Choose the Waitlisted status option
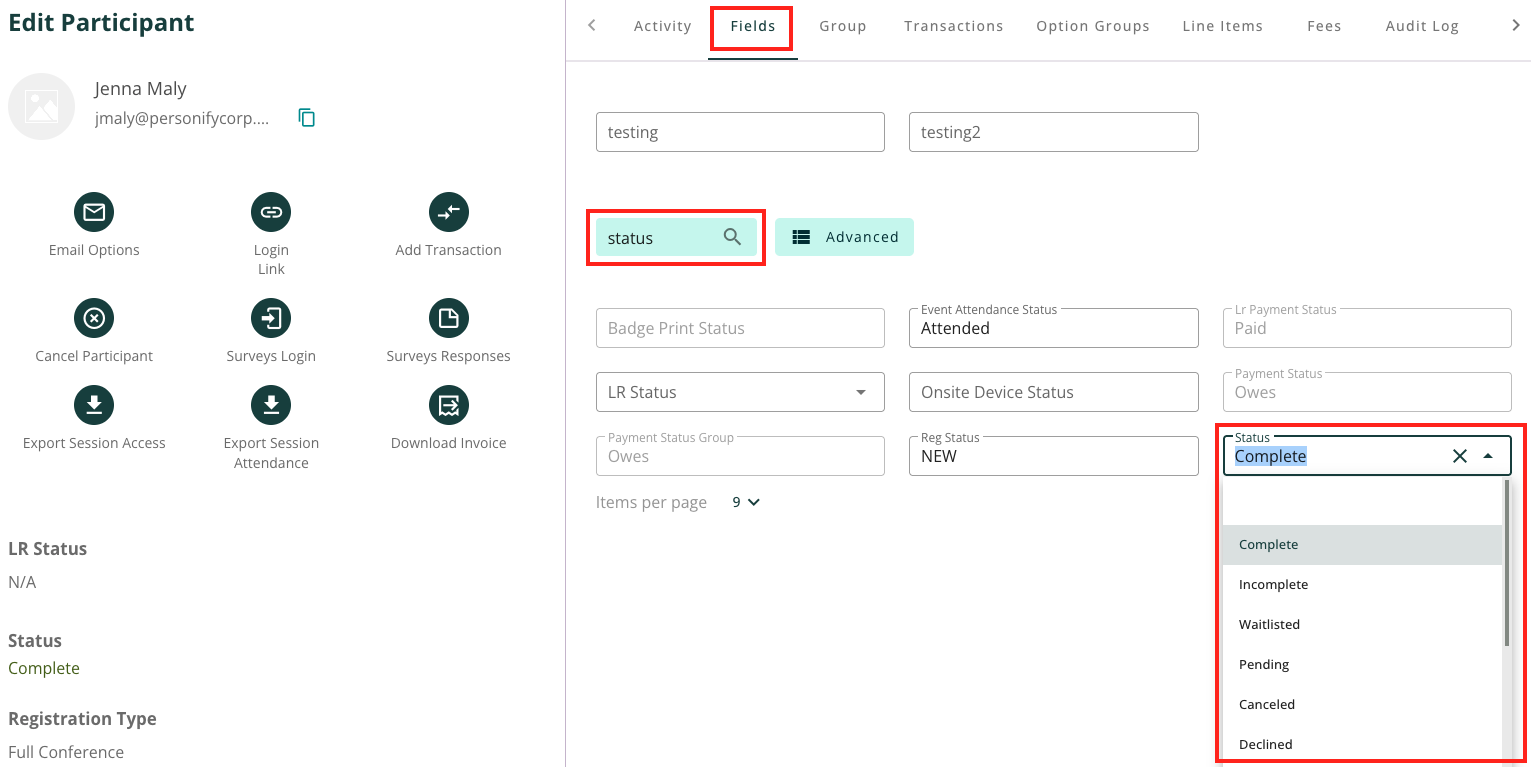 pos(1362,625)
